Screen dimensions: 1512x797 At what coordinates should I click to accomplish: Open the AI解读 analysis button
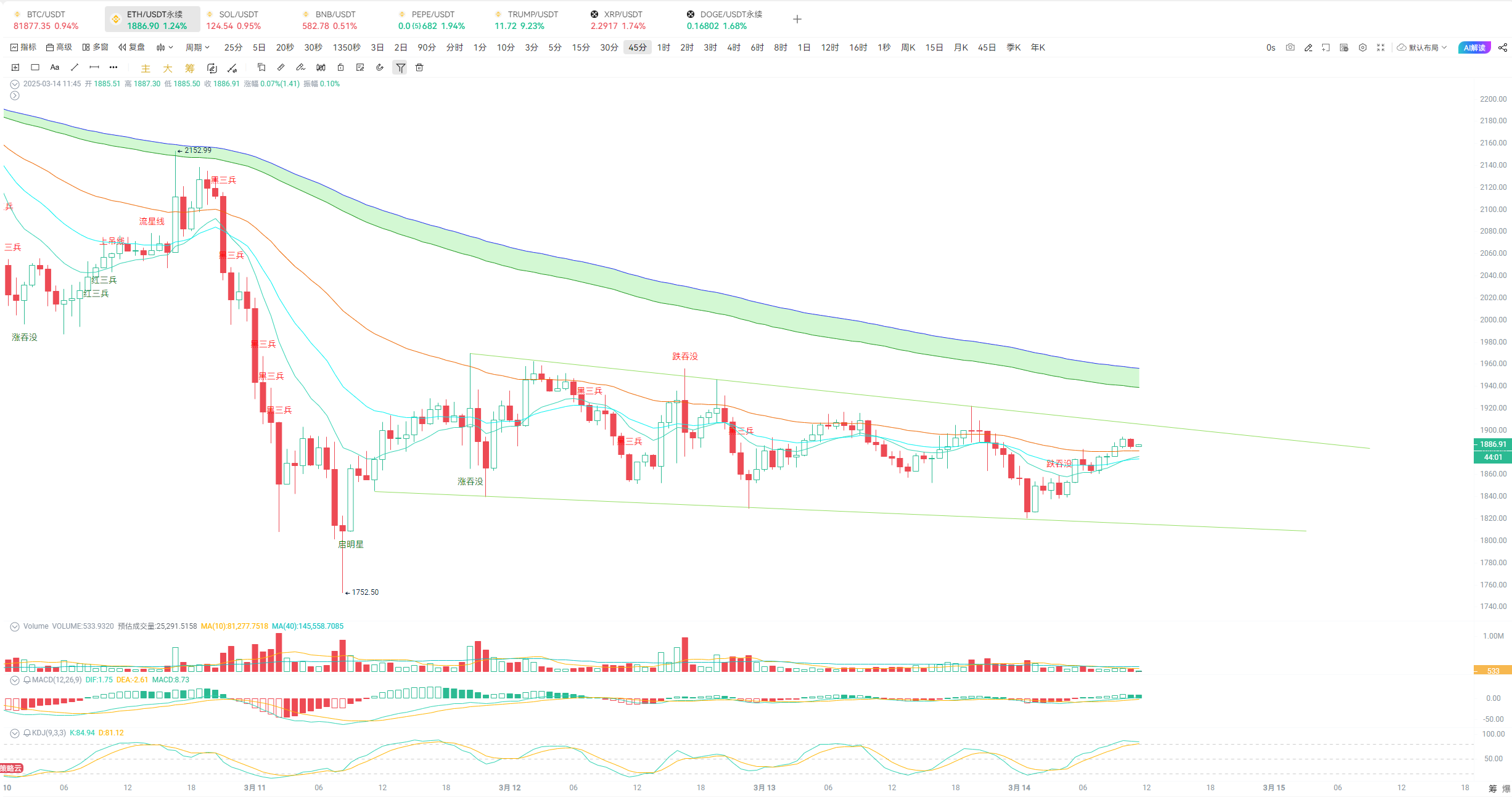1474,47
